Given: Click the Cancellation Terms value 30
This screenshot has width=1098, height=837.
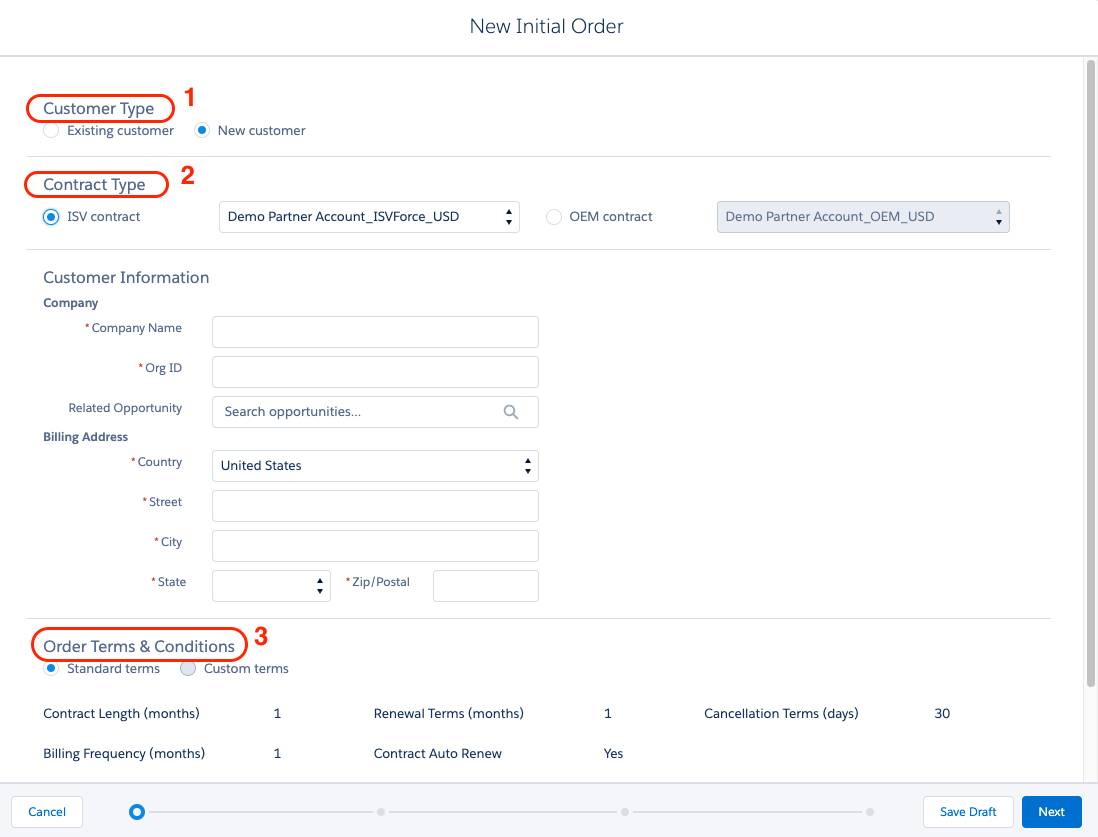Looking at the screenshot, I should 942,714.
